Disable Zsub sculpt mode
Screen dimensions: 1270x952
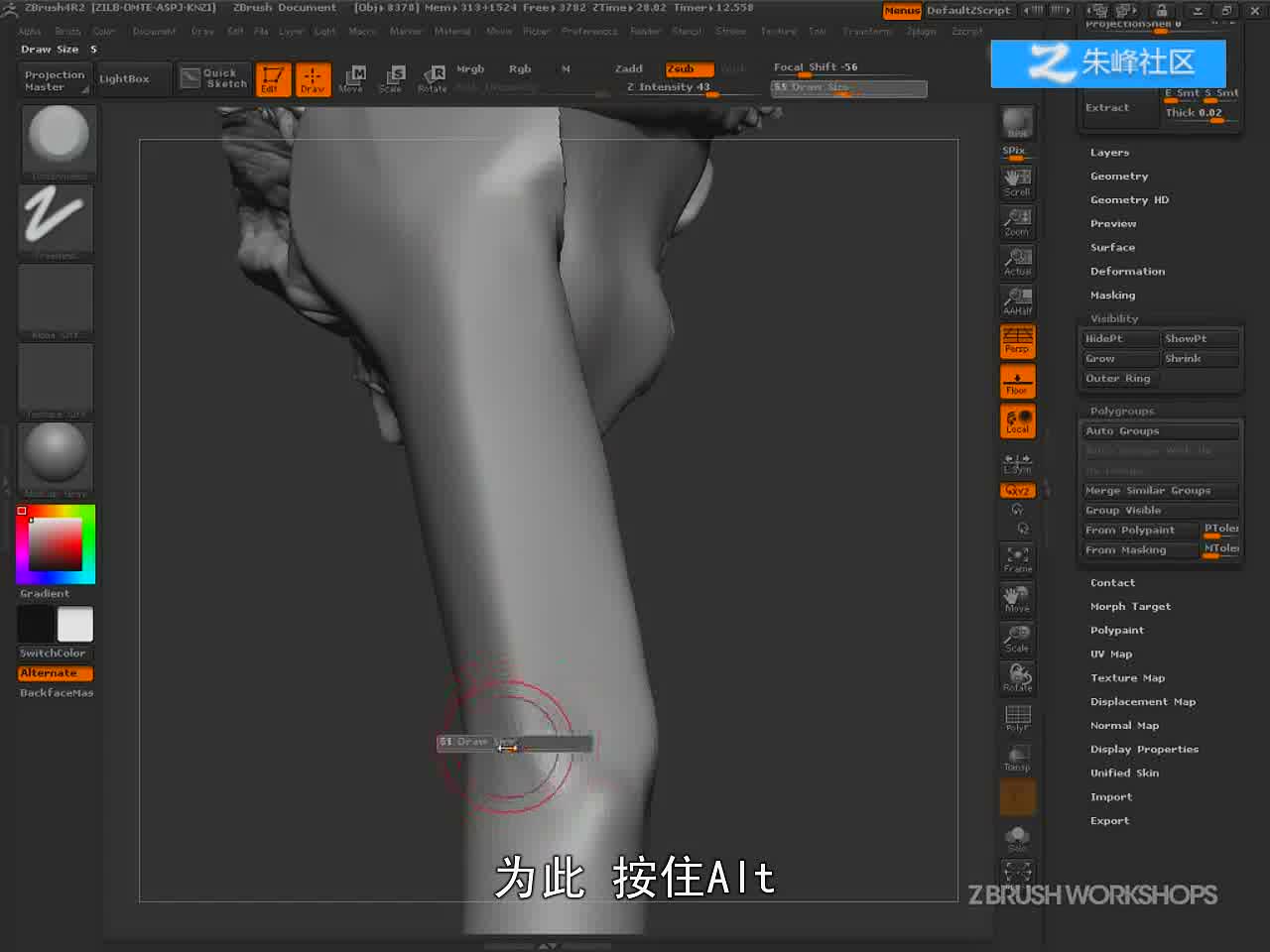[x=689, y=68]
